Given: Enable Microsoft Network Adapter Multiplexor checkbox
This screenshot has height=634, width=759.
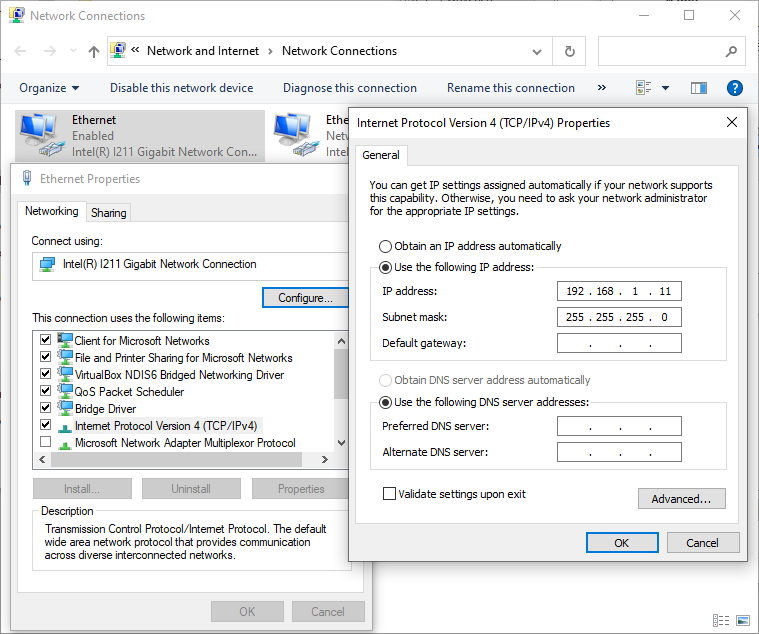Looking at the screenshot, I should (x=46, y=442).
